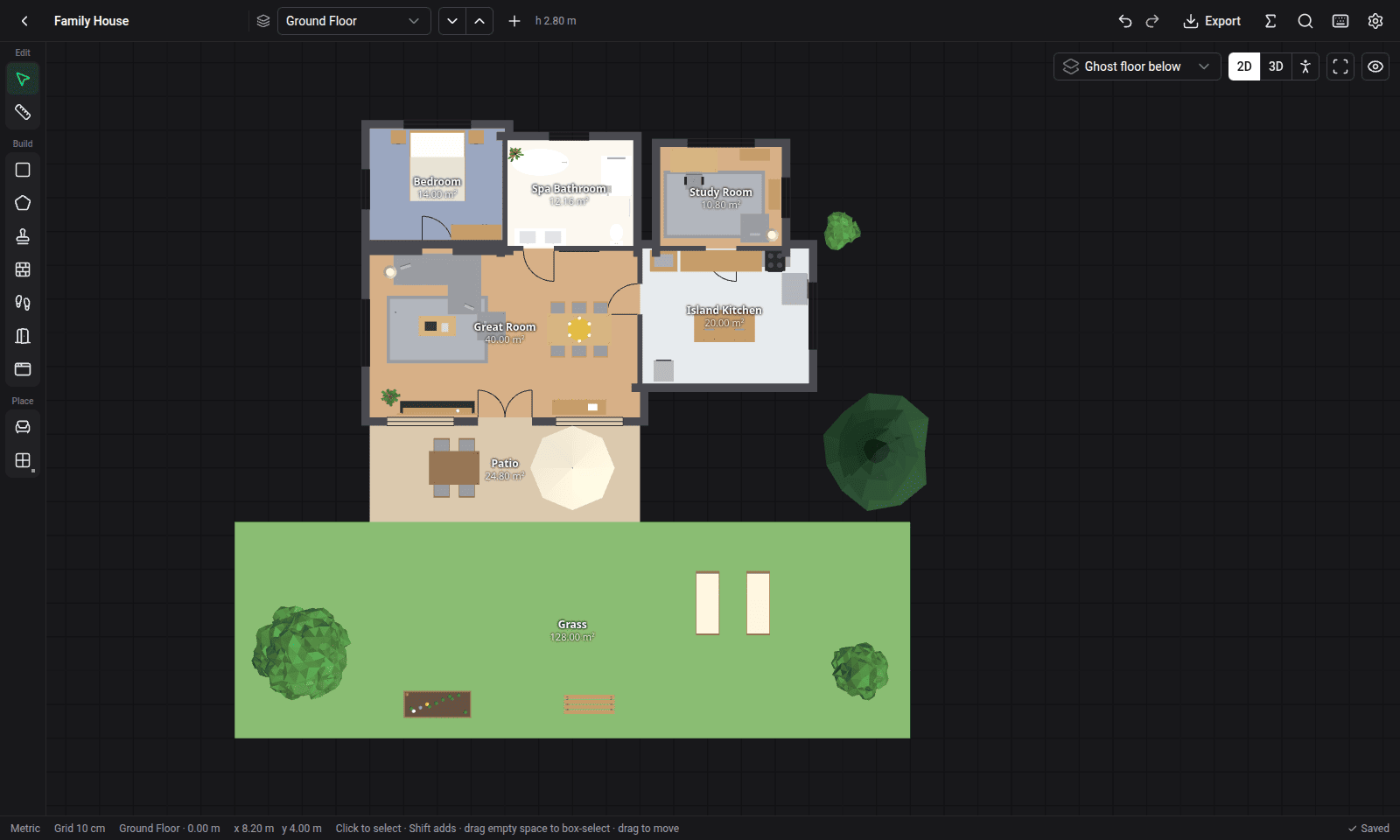The height and width of the screenshot is (840, 1400).
Task: Select the Bedroom room label
Action: tap(437, 182)
